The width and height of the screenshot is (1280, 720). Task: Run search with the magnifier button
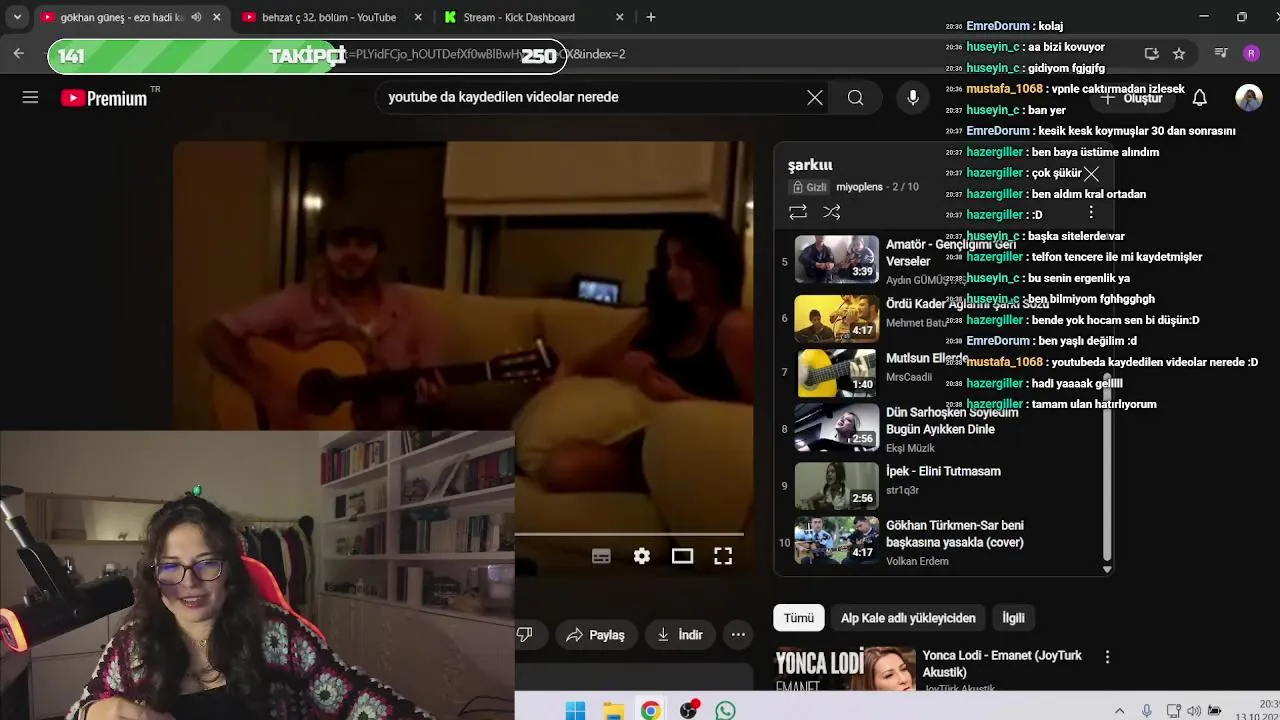(856, 97)
